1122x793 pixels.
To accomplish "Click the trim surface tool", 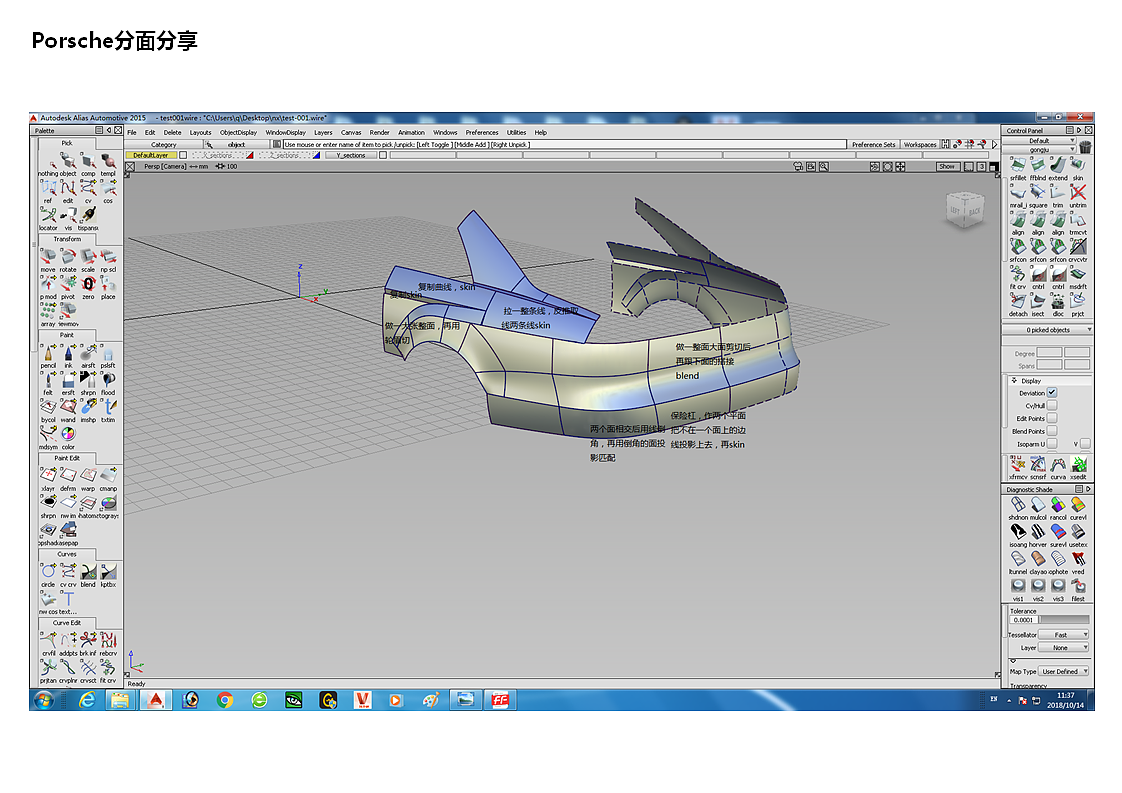I will pos(1058,193).
